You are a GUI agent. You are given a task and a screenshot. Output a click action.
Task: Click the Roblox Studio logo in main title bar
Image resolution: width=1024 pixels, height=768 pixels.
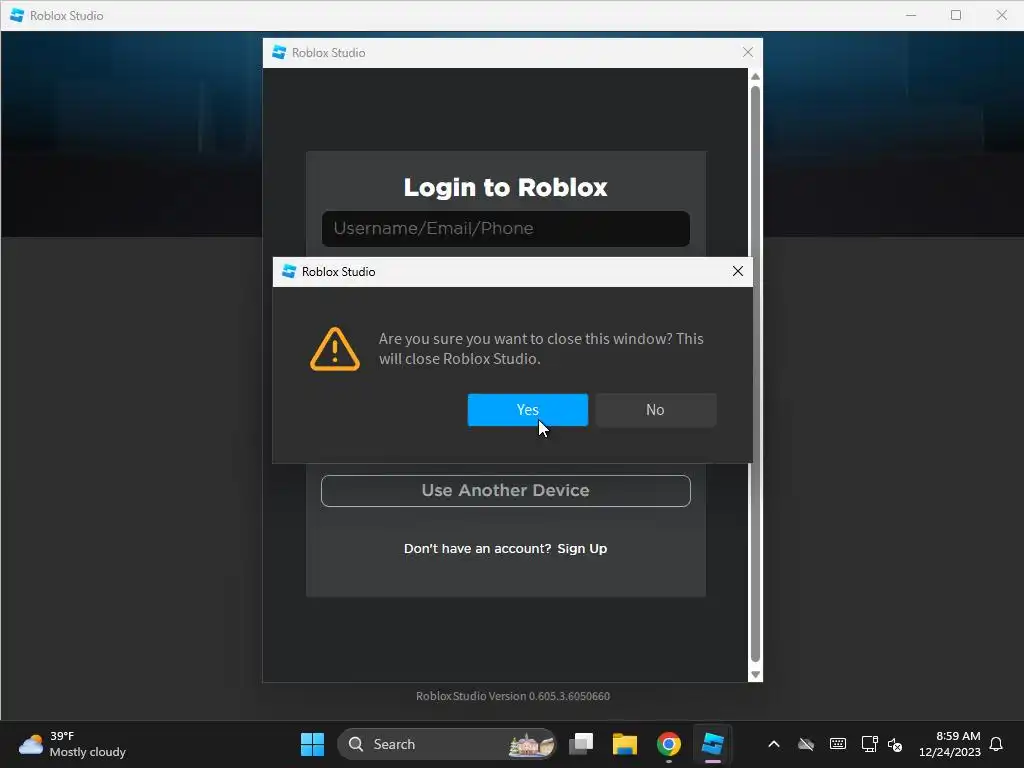point(17,15)
